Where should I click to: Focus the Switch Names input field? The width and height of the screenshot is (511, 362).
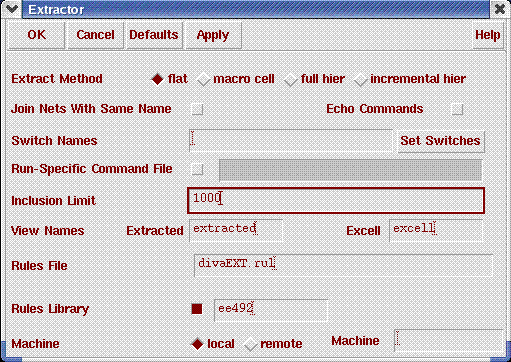[x=291, y=141]
